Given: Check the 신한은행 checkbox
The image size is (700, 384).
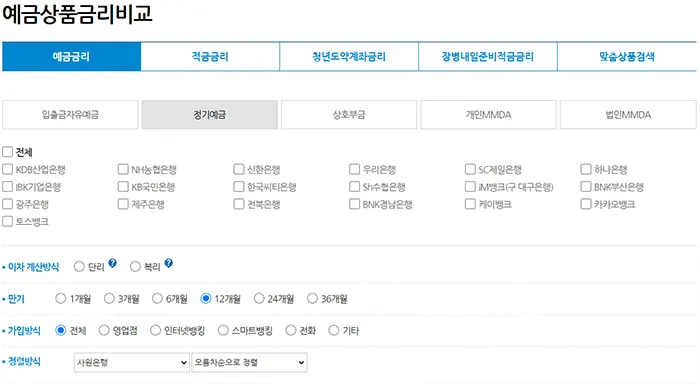Looking at the screenshot, I should 238,169.
